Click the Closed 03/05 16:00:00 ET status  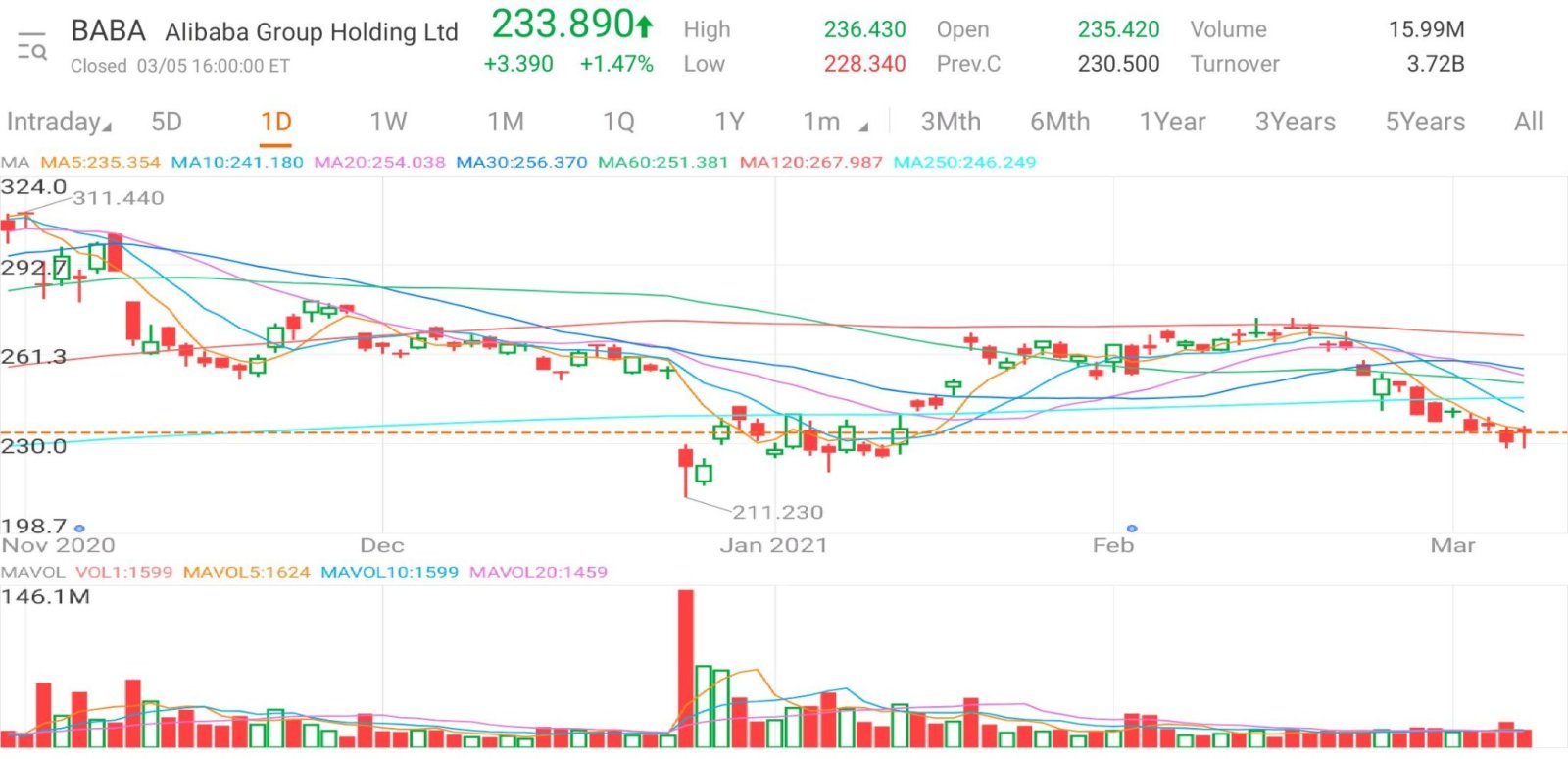pyautogui.click(x=180, y=66)
